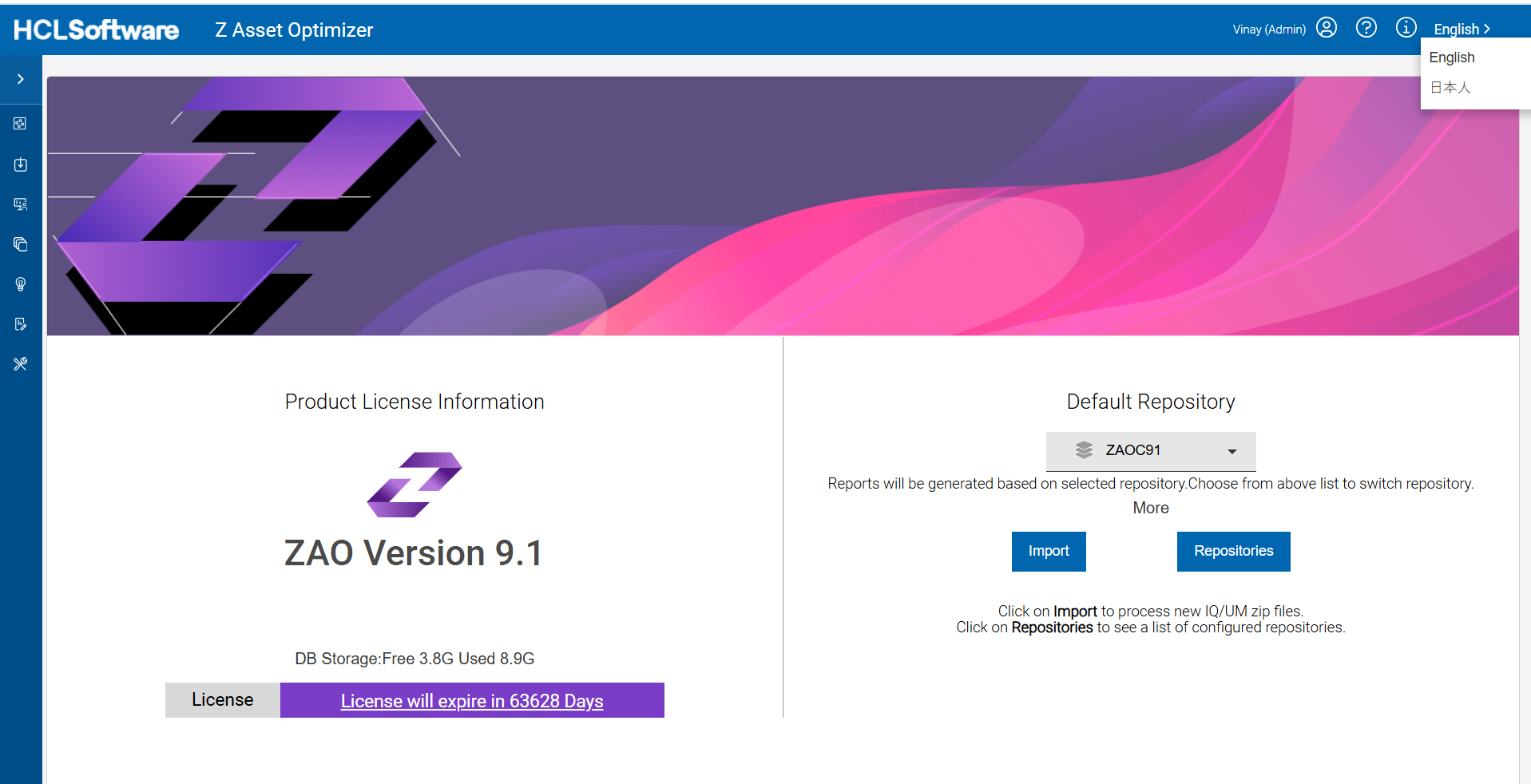Open the dashboard dots icon in the sidebar
The image size is (1531, 784).
point(21,124)
